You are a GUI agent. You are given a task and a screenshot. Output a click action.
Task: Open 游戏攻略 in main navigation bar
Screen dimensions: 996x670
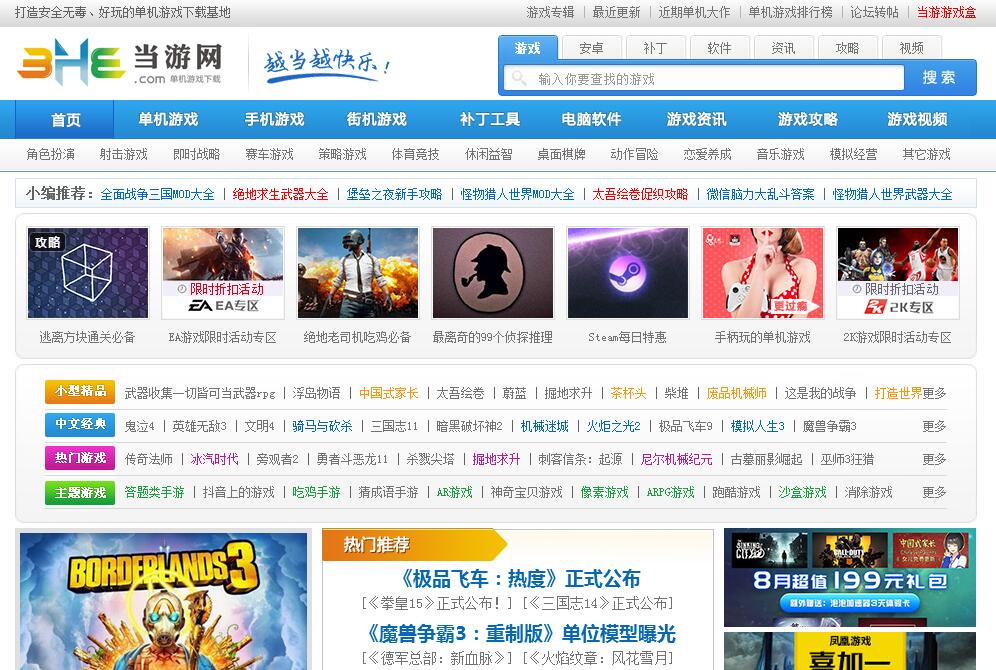(x=807, y=119)
